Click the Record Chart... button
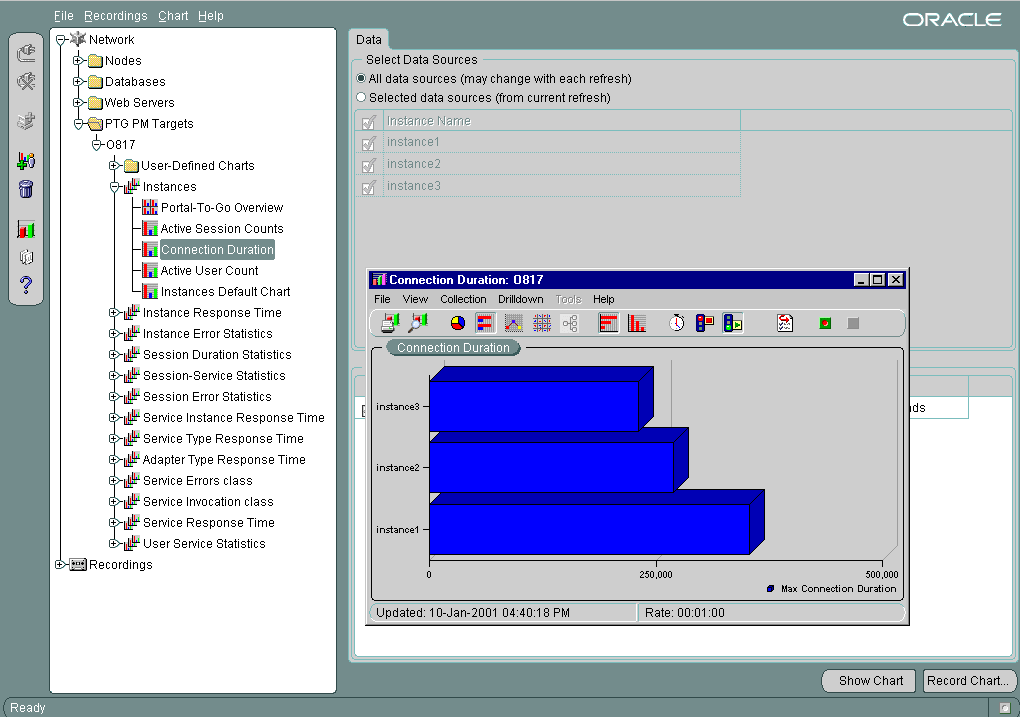Image resolution: width=1020 pixels, height=717 pixels. pos(968,681)
